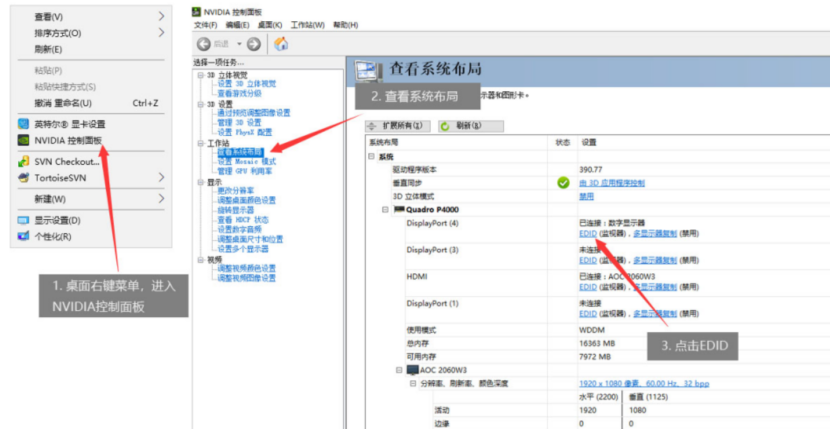Image resolution: width=830 pixels, height=429 pixels.
Task: Collapse 分辨率、刷新率、颜色深度 row
Action: (412, 383)
